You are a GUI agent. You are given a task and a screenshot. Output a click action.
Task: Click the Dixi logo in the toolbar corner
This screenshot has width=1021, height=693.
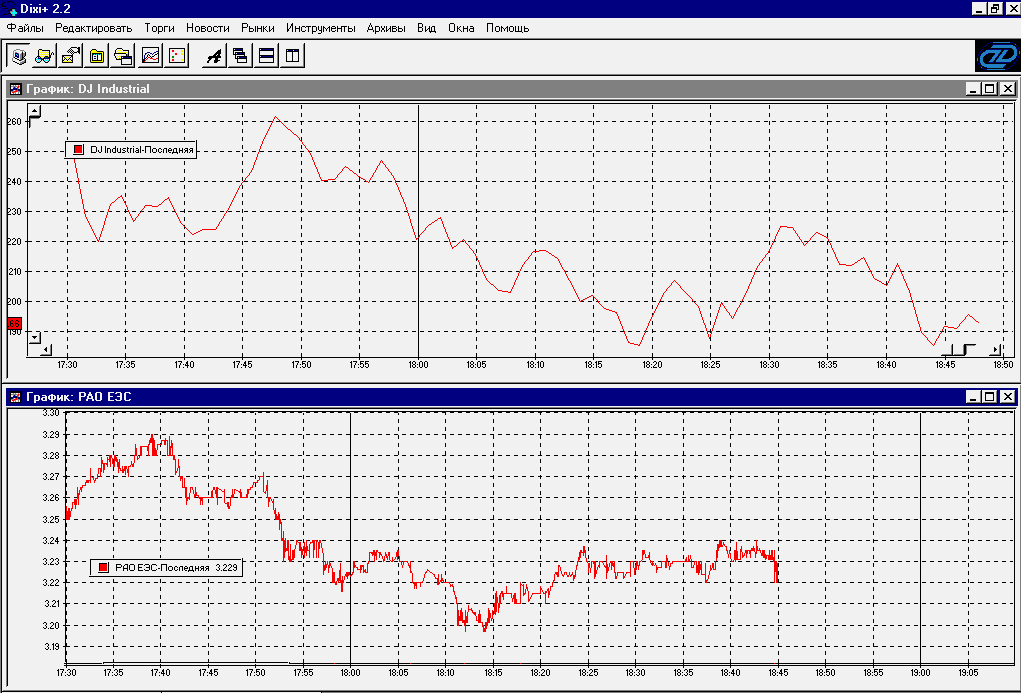tap(997, 56)
